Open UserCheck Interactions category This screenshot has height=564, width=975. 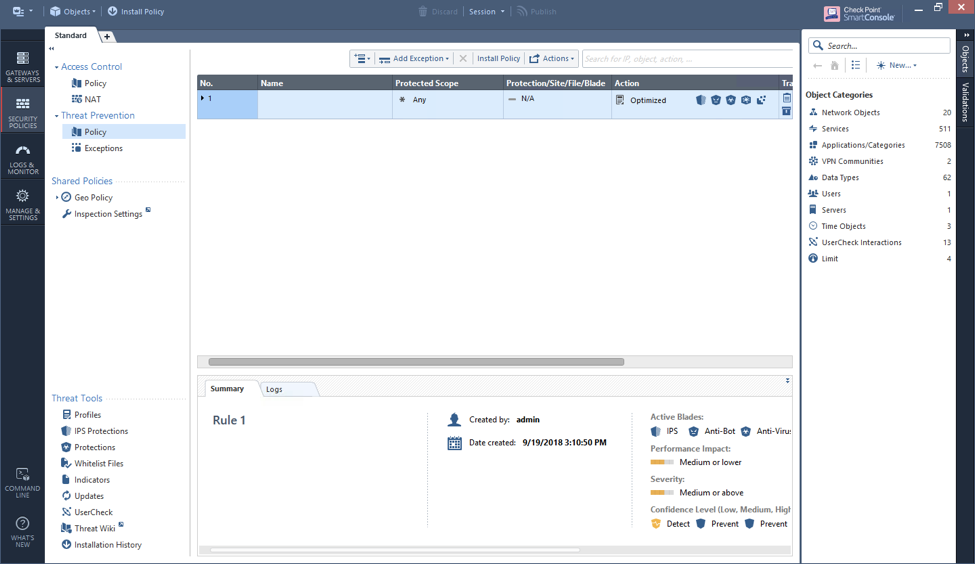(879, 242)
